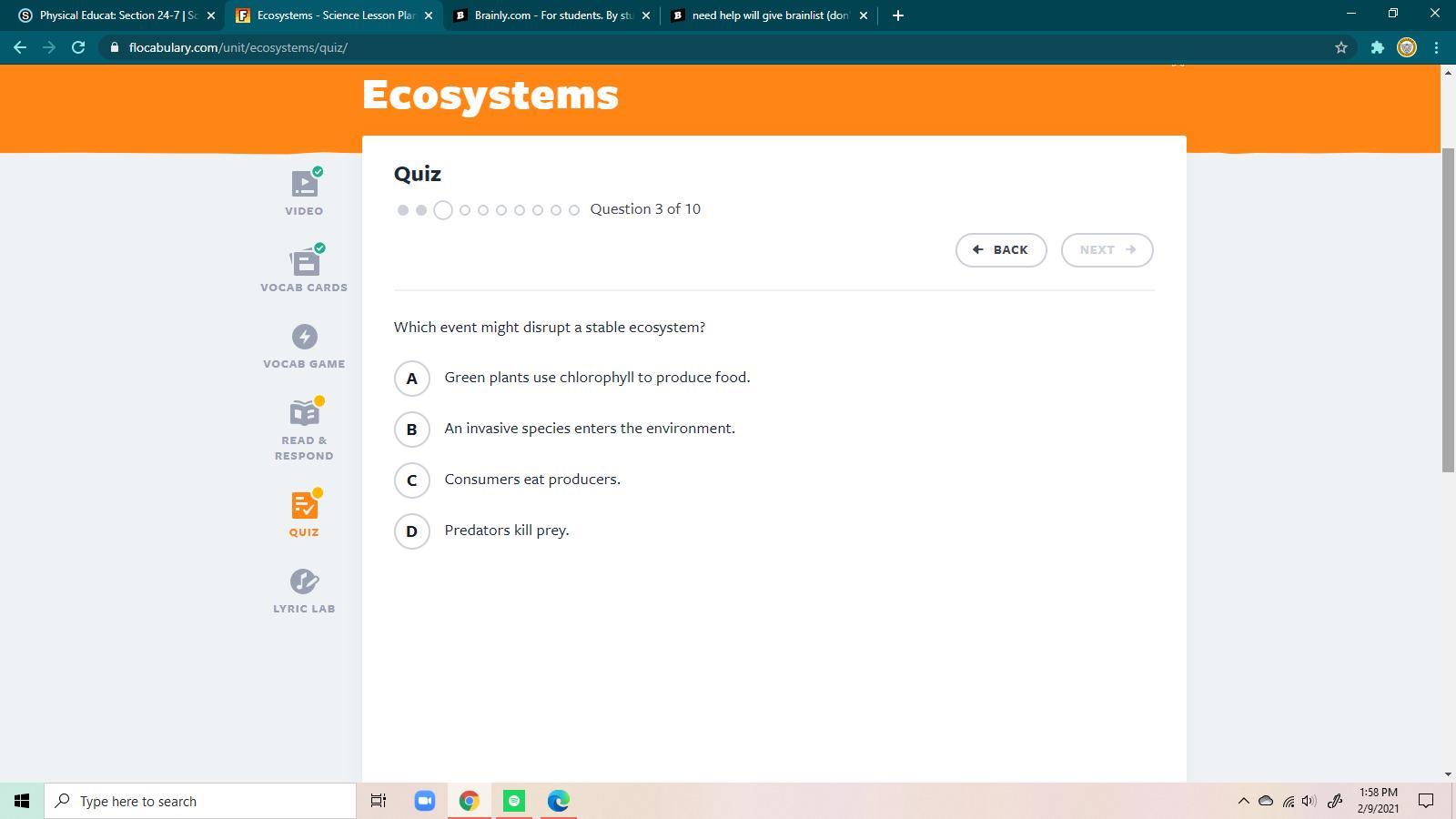Open the Chrome three-dot menu
The width and height of the screenshot is (1456, 819).
[1437, 47]
